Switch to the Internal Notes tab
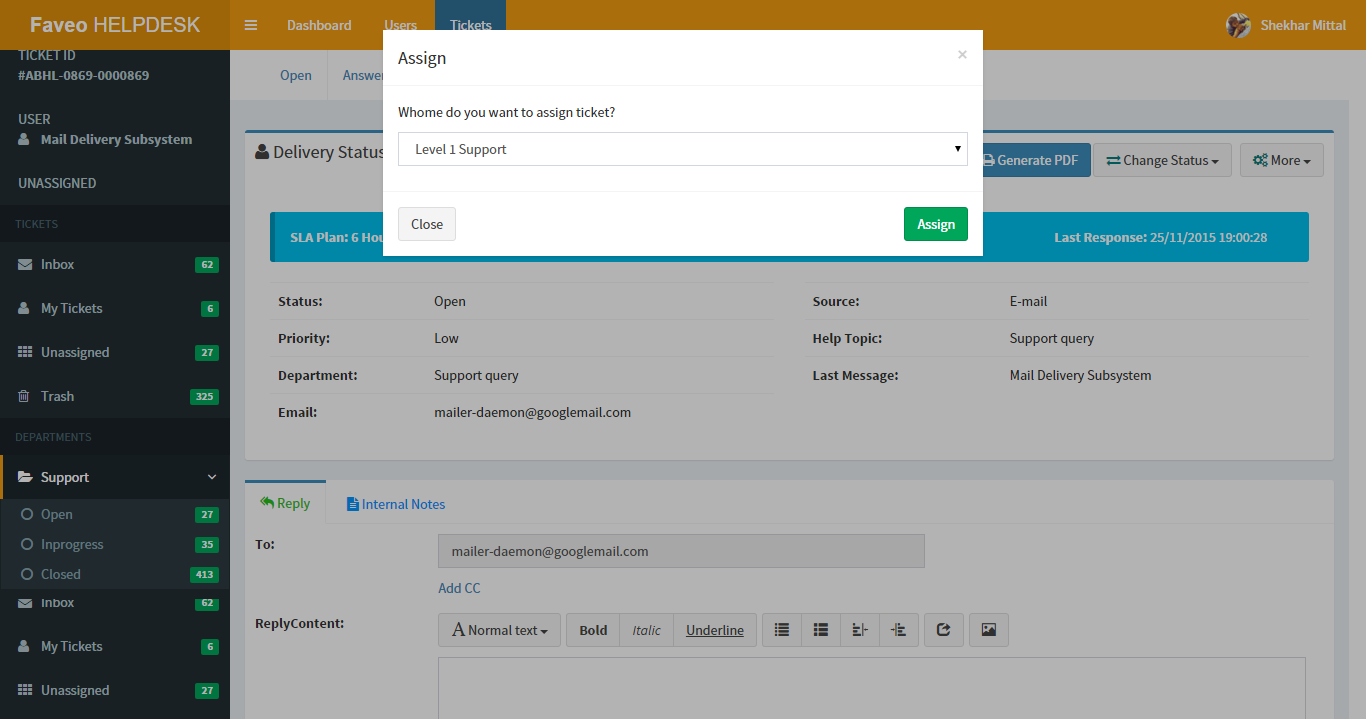1366x719 pixels. (395, 504)
